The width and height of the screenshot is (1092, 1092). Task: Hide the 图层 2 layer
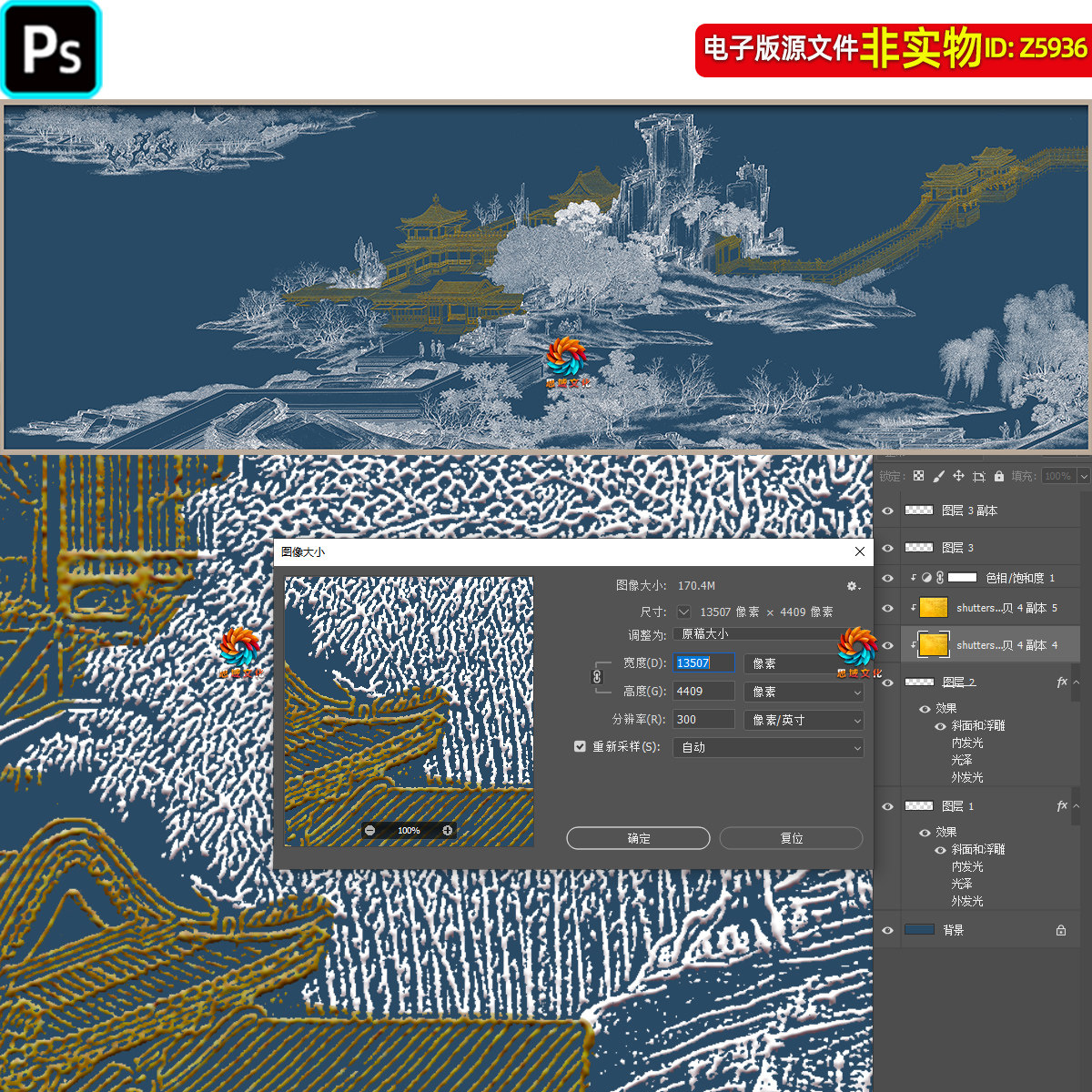(x=888, y=682)
